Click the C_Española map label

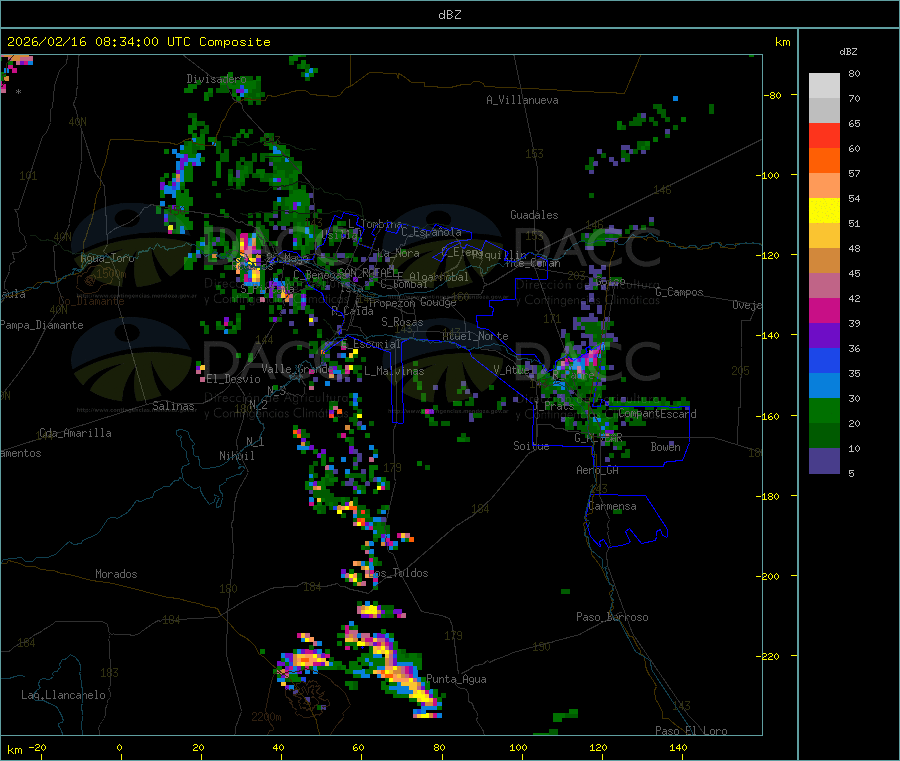(x=431, y=232)
